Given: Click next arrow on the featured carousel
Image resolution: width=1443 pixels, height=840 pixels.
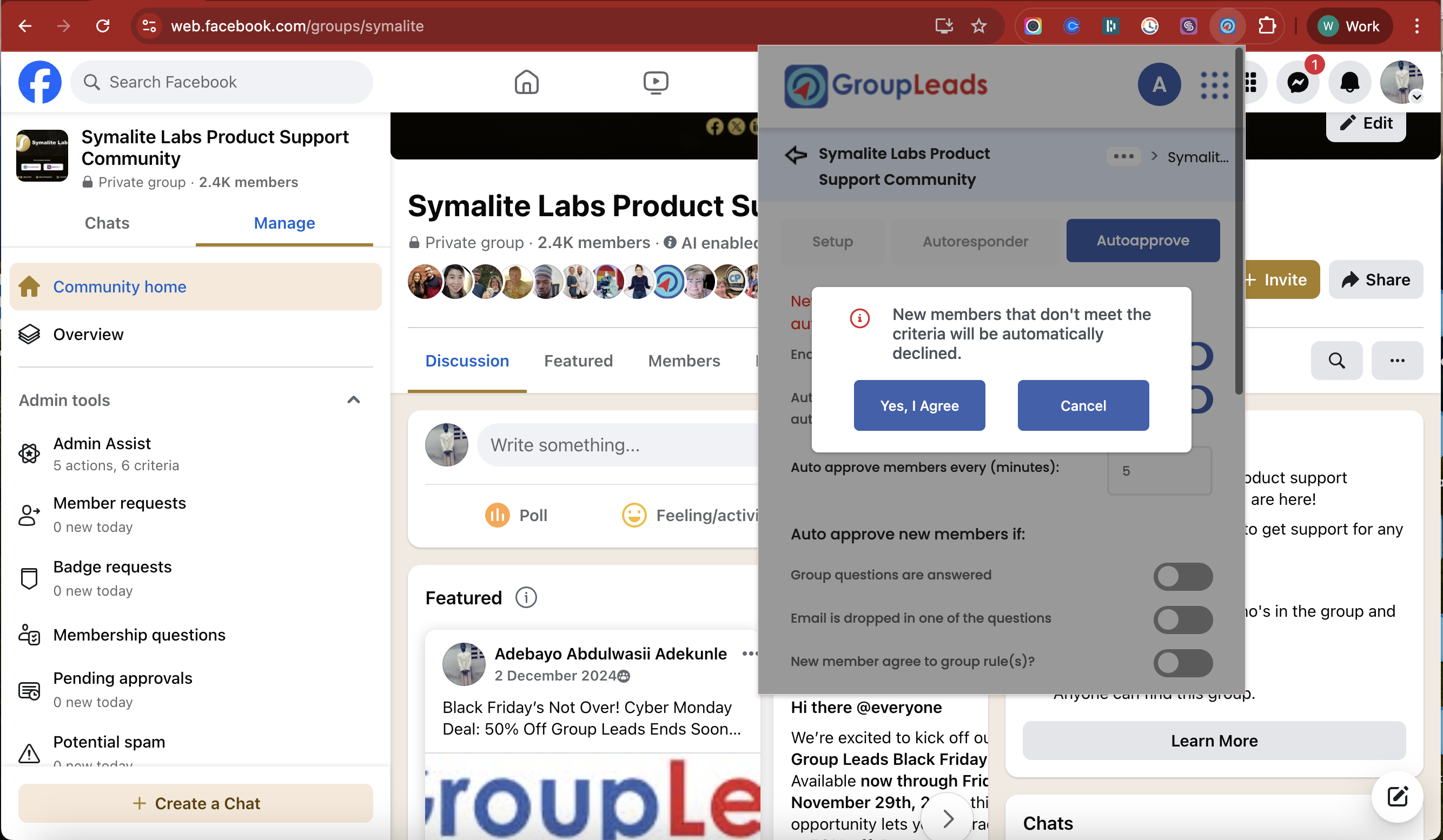Looking at the screenshot, I should [948, 818].
